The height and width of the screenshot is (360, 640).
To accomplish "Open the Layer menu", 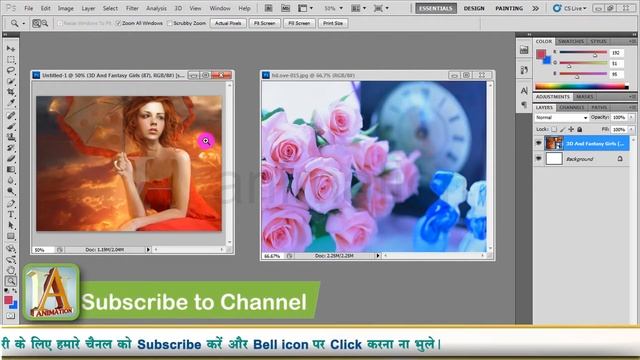I will click(88, 8).
